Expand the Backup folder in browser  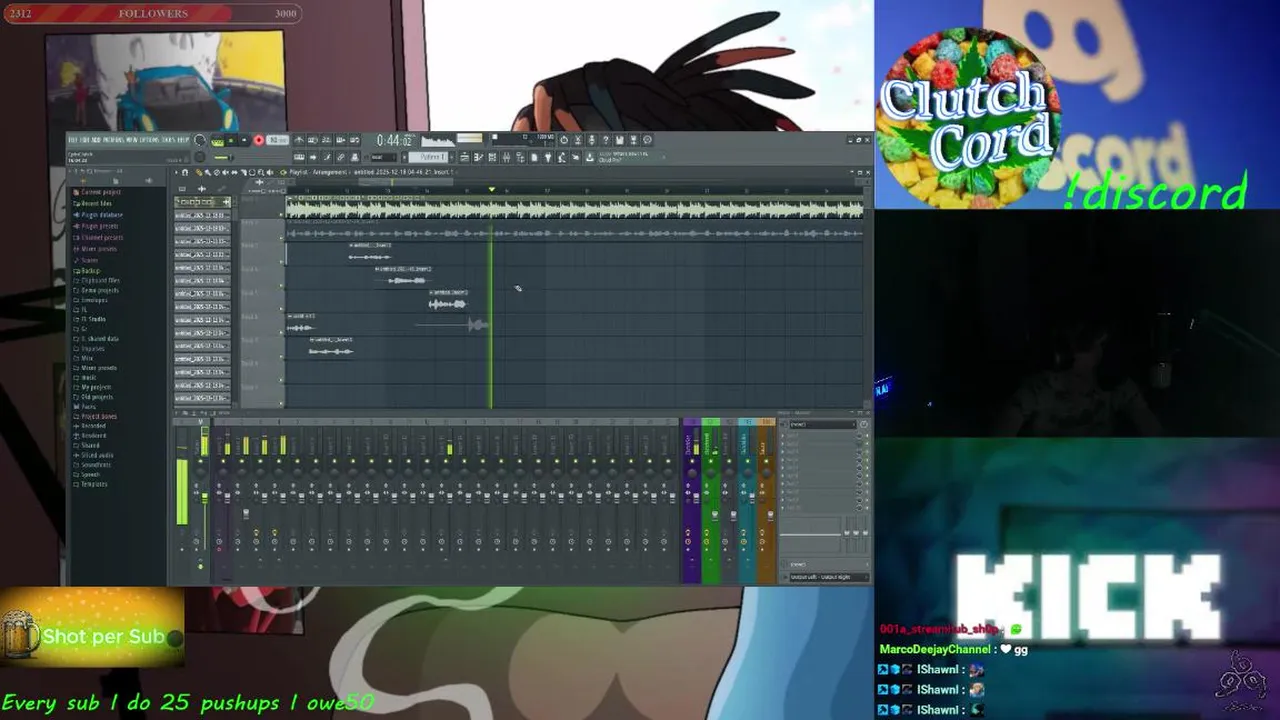click(87, 271)
